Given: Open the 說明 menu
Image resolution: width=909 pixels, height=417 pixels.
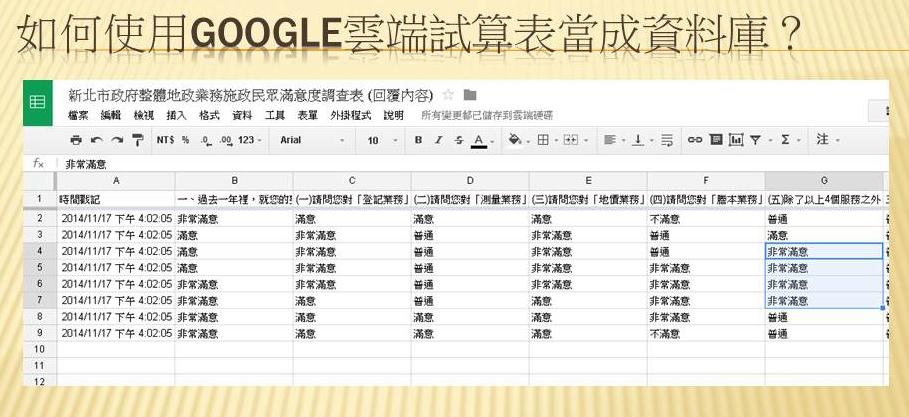Looking at the screenshot, I should (x=394, y=115).
